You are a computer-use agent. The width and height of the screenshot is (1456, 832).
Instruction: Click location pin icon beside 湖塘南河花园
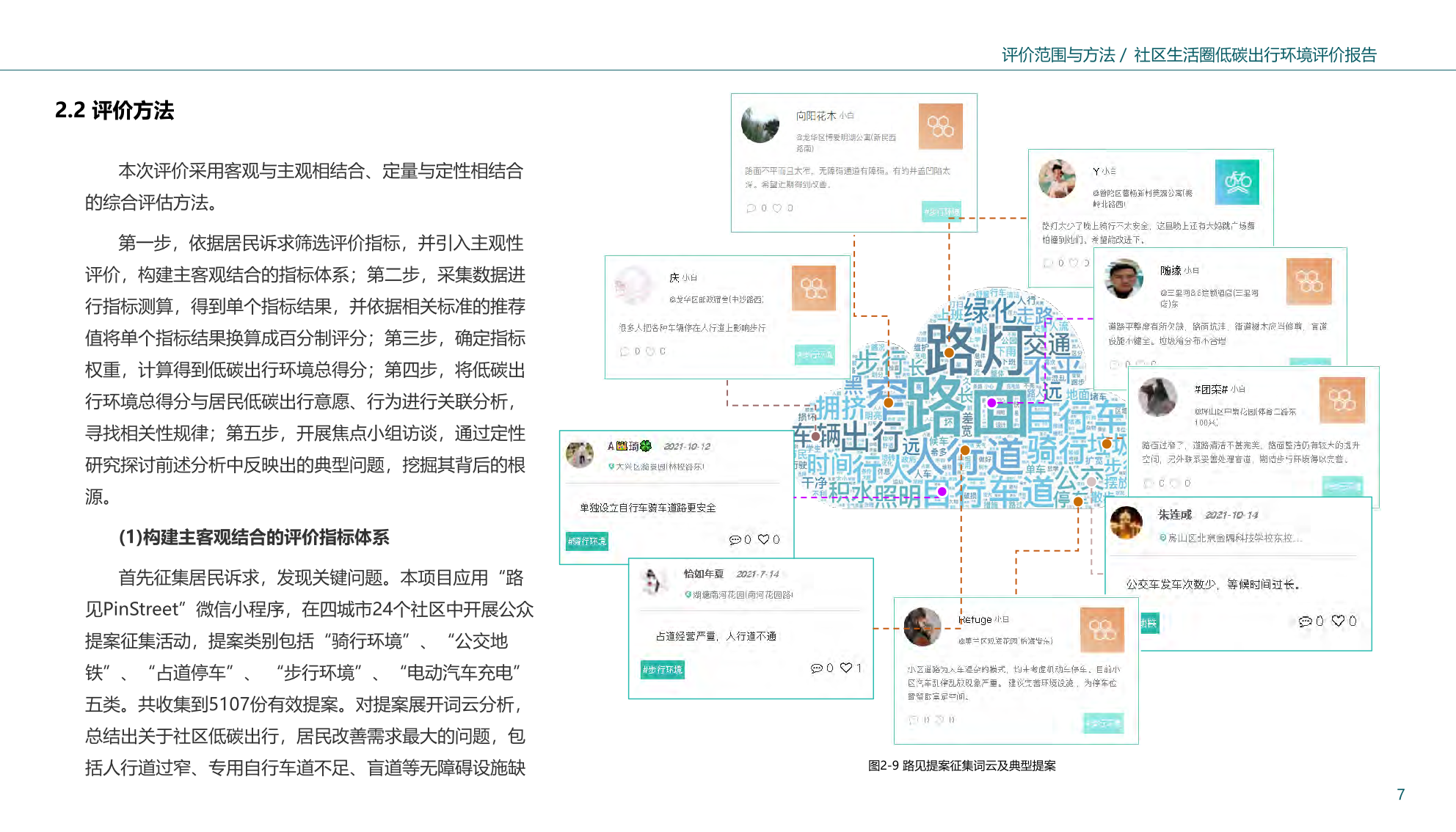[688, 594]
